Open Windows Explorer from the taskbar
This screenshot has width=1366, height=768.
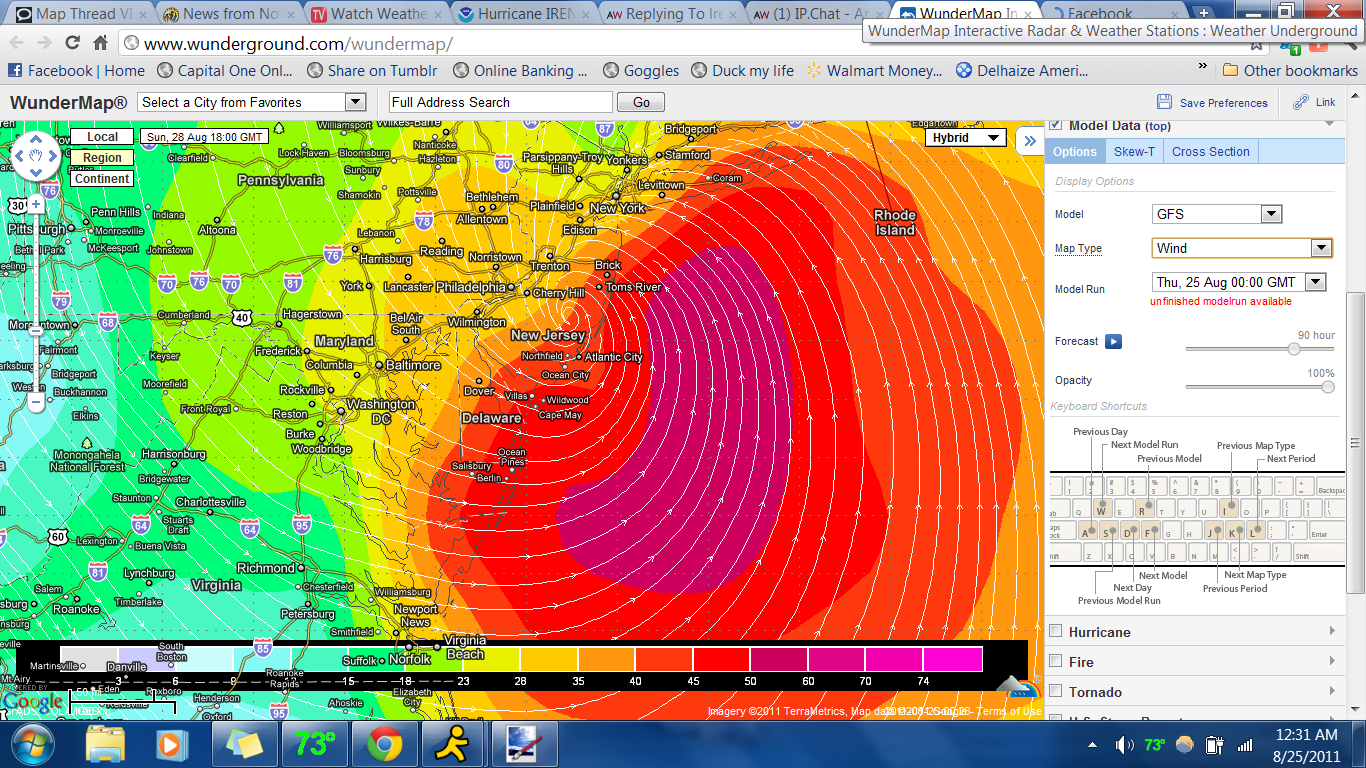[x=105, y=745]
